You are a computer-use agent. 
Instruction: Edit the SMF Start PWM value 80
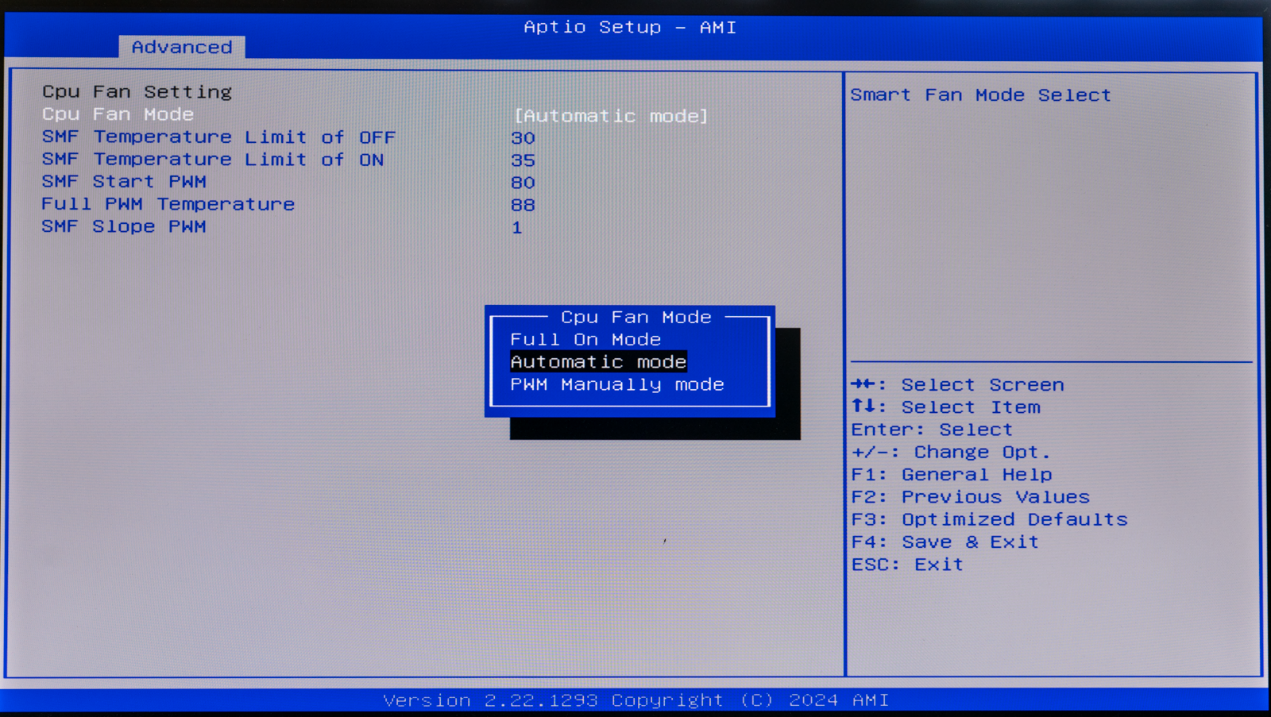click(523, 183)
